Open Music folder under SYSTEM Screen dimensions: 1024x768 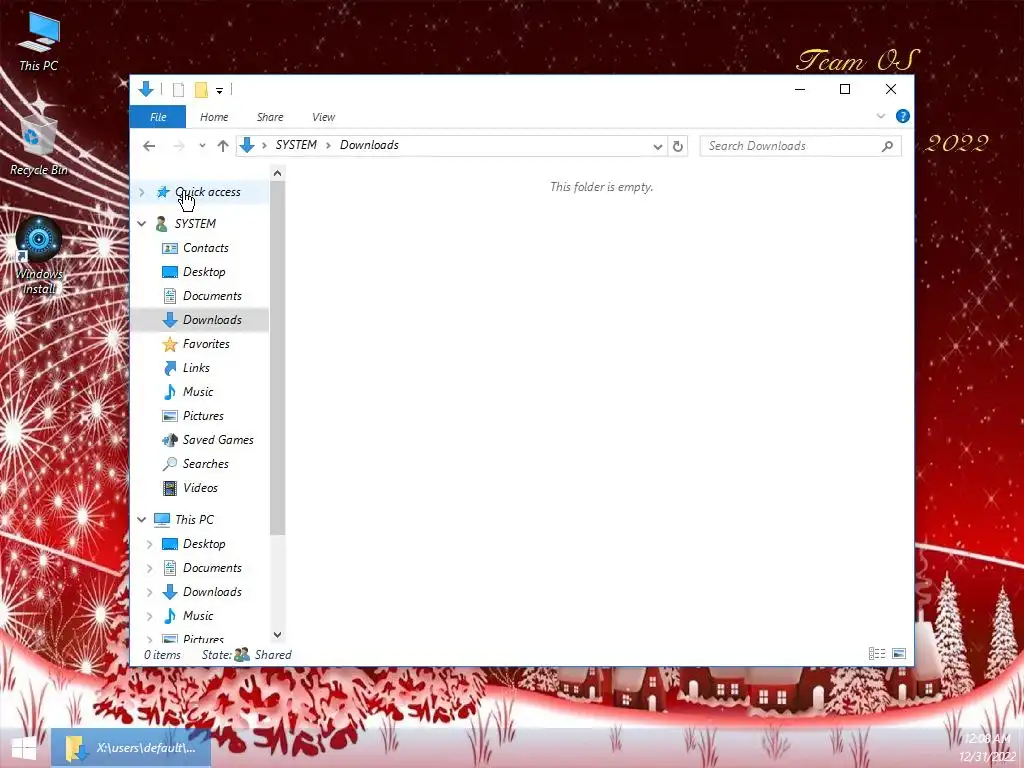(x=198, y=392)
